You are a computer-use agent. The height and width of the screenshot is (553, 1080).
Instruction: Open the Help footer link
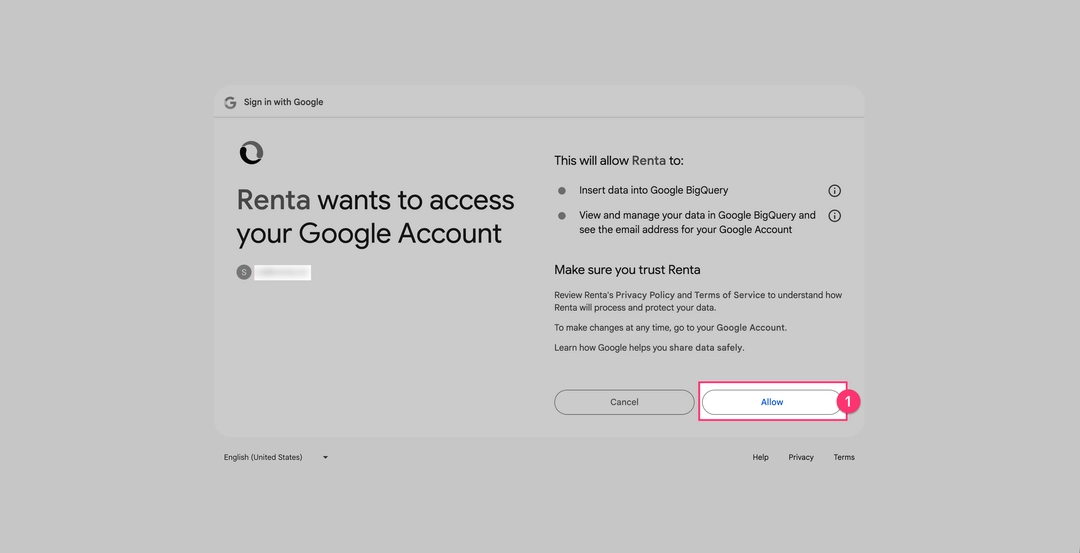point(760,457)
